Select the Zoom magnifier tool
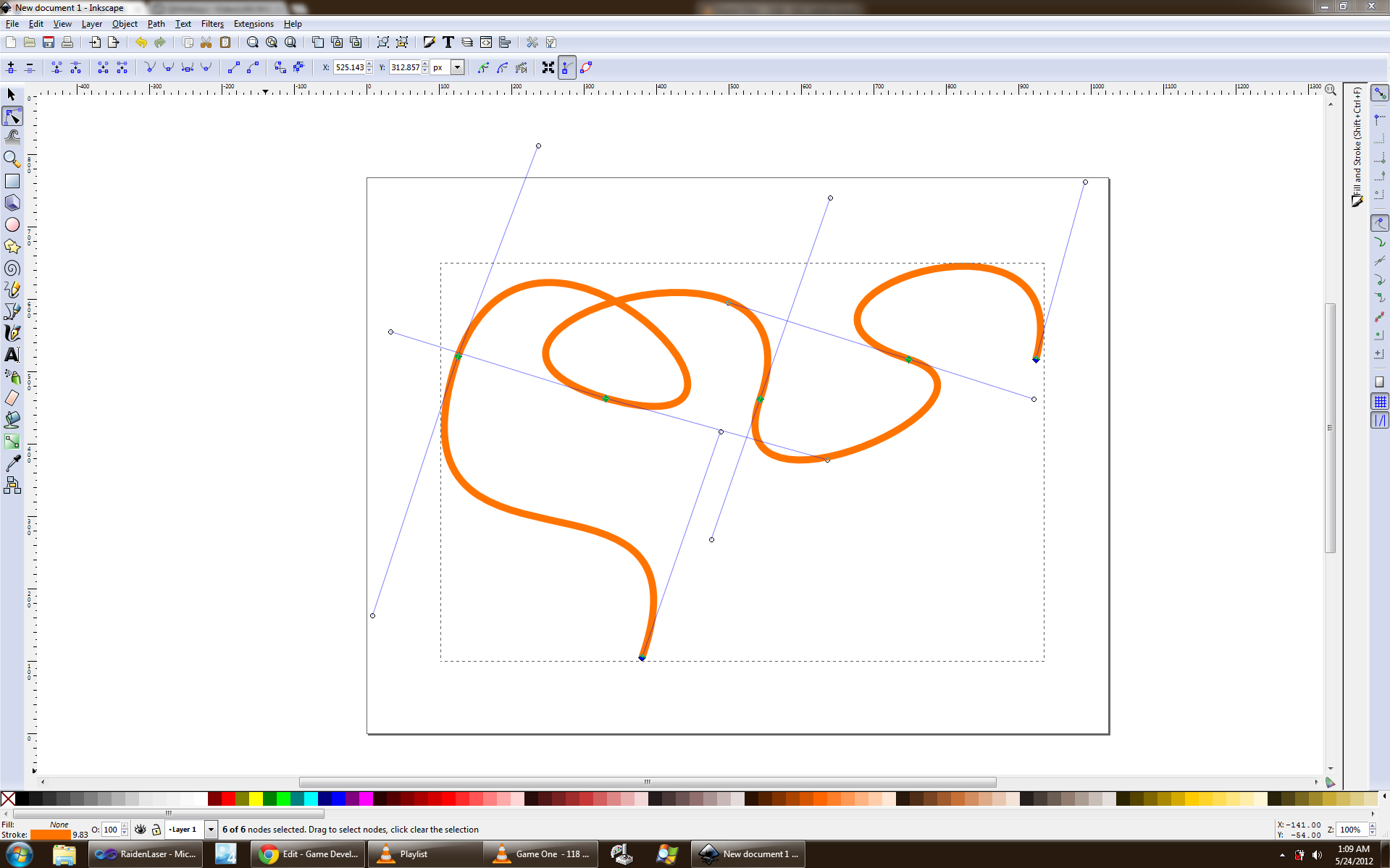Screen dimensions: 1390x868 12,159
